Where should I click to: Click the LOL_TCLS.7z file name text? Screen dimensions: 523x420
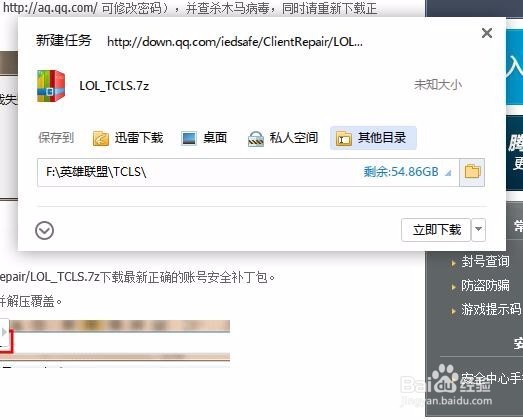click(114, 86)
